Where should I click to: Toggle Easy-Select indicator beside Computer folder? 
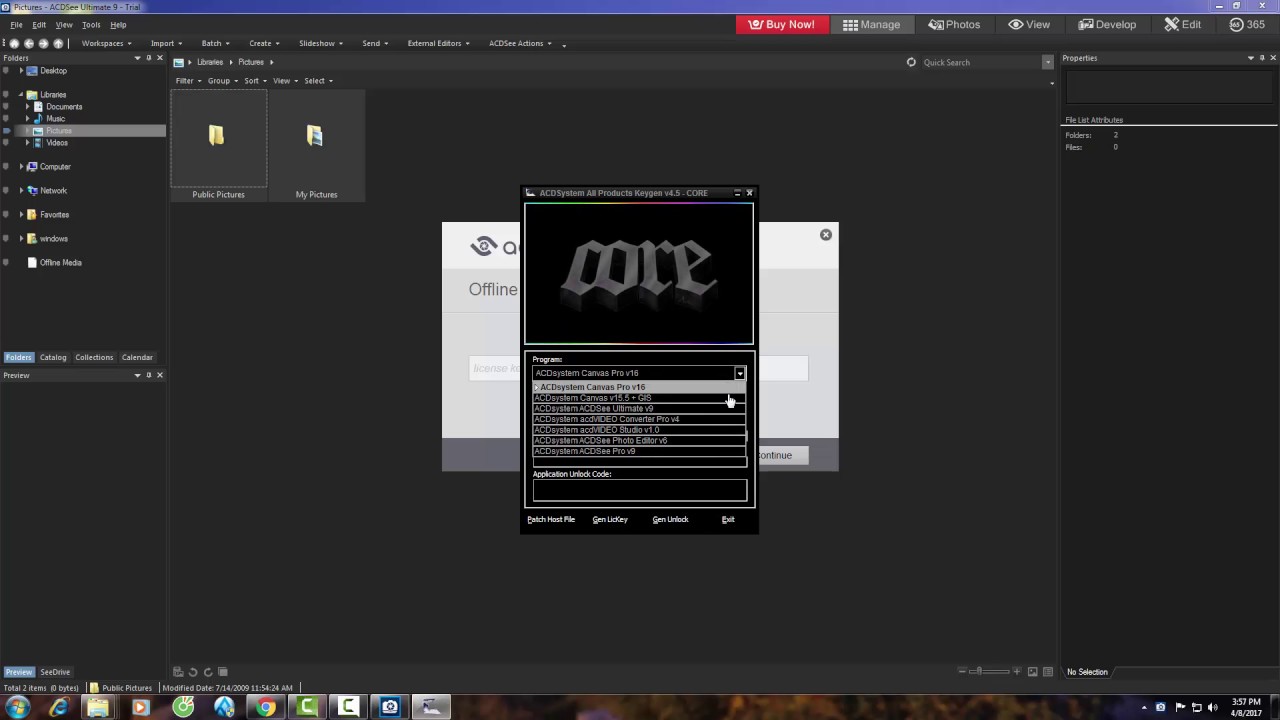[6, 167]
